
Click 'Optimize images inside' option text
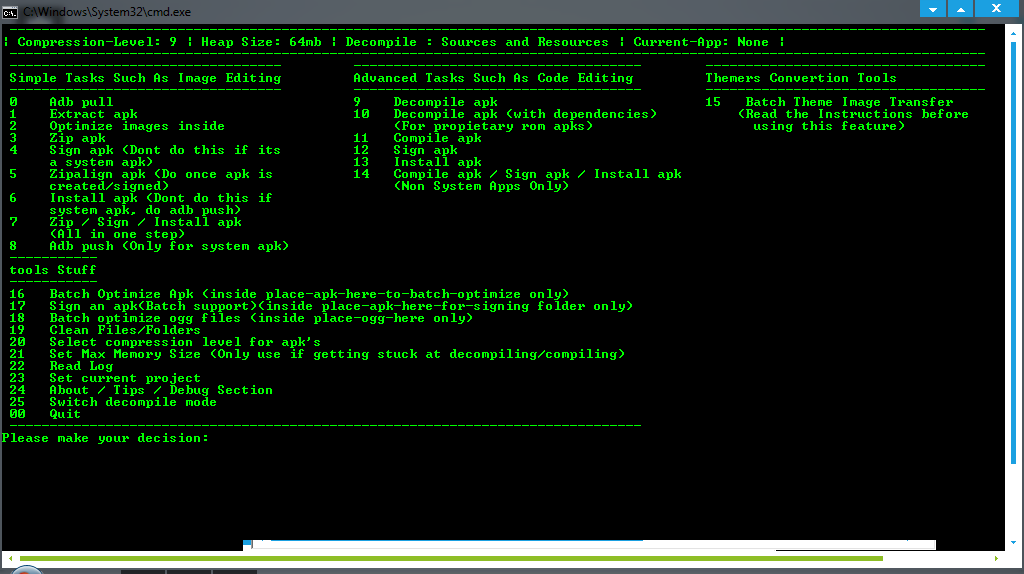pyautogui.click(x=136, y=126)
